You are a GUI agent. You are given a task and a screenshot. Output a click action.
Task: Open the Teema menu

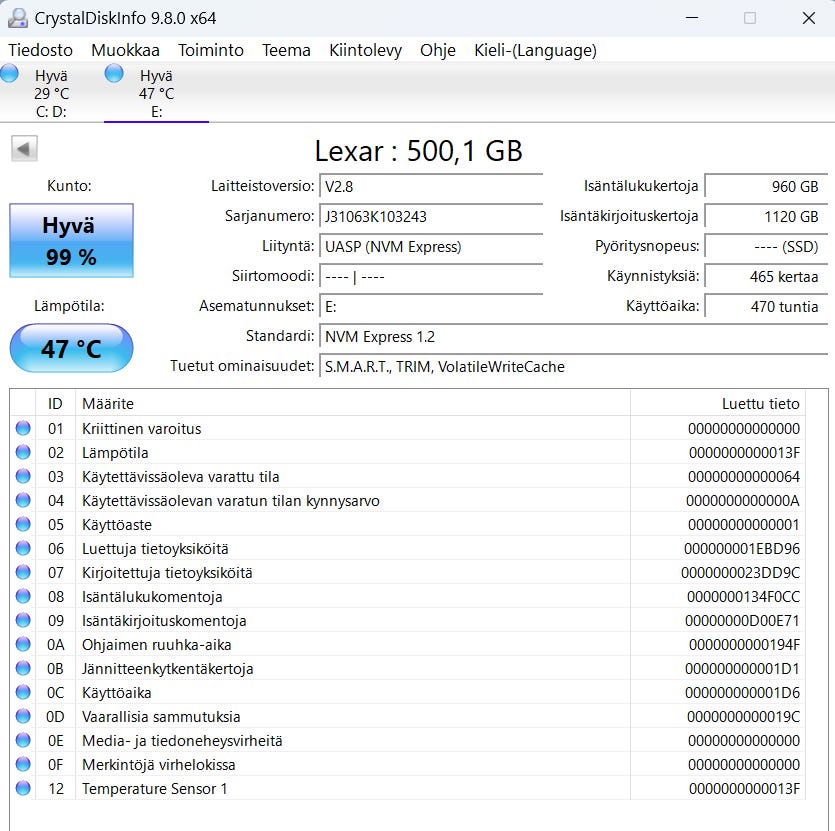click(286, 50)
